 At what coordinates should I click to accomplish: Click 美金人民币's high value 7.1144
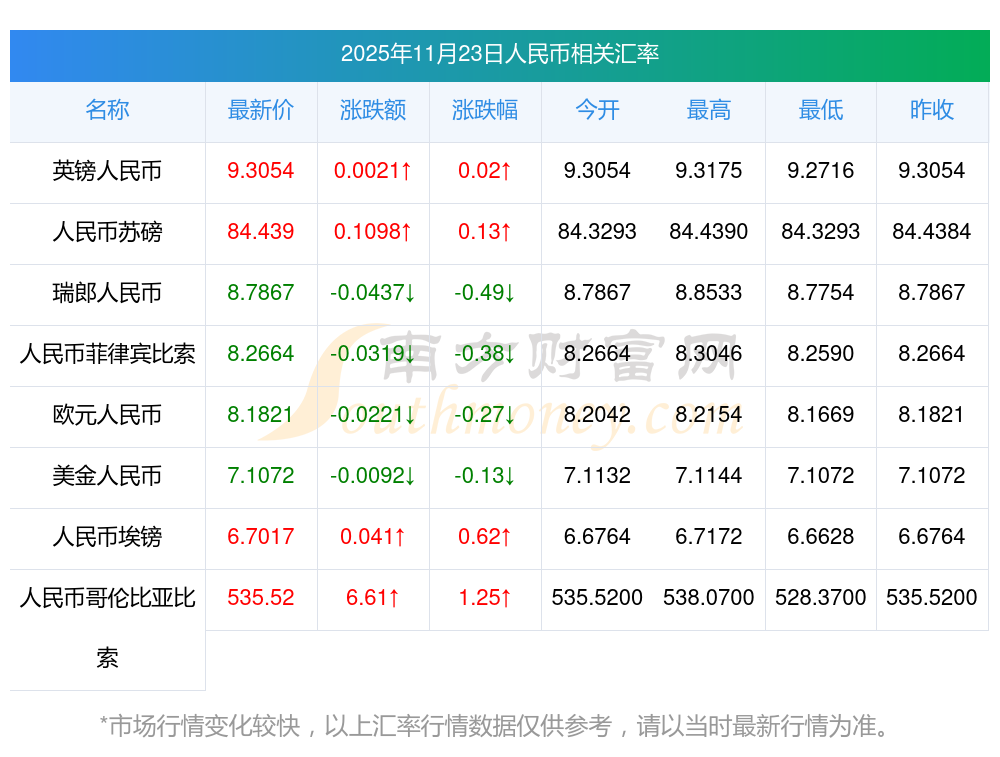click(709, 476)
